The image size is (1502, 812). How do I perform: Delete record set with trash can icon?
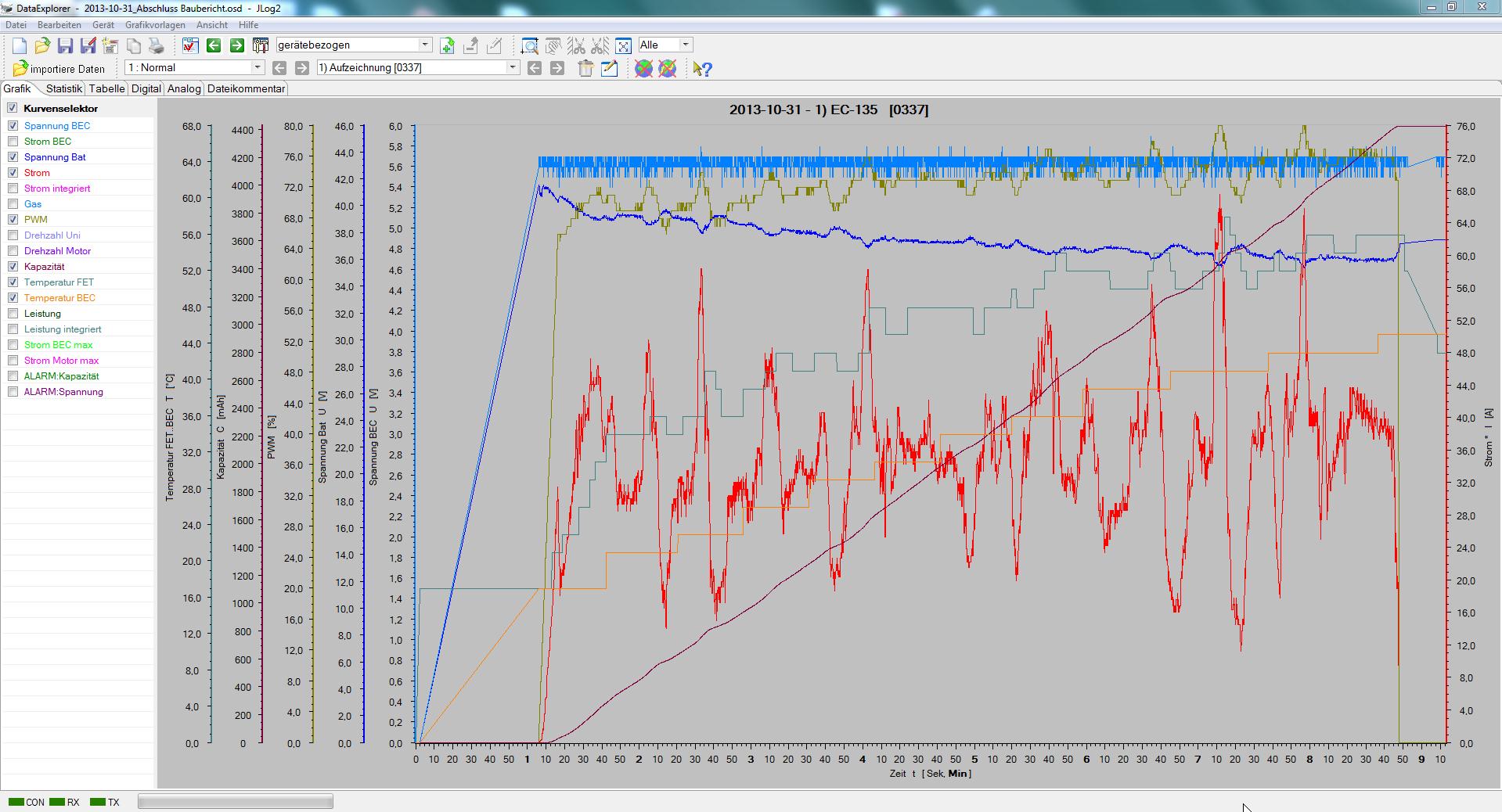[585, 69]
